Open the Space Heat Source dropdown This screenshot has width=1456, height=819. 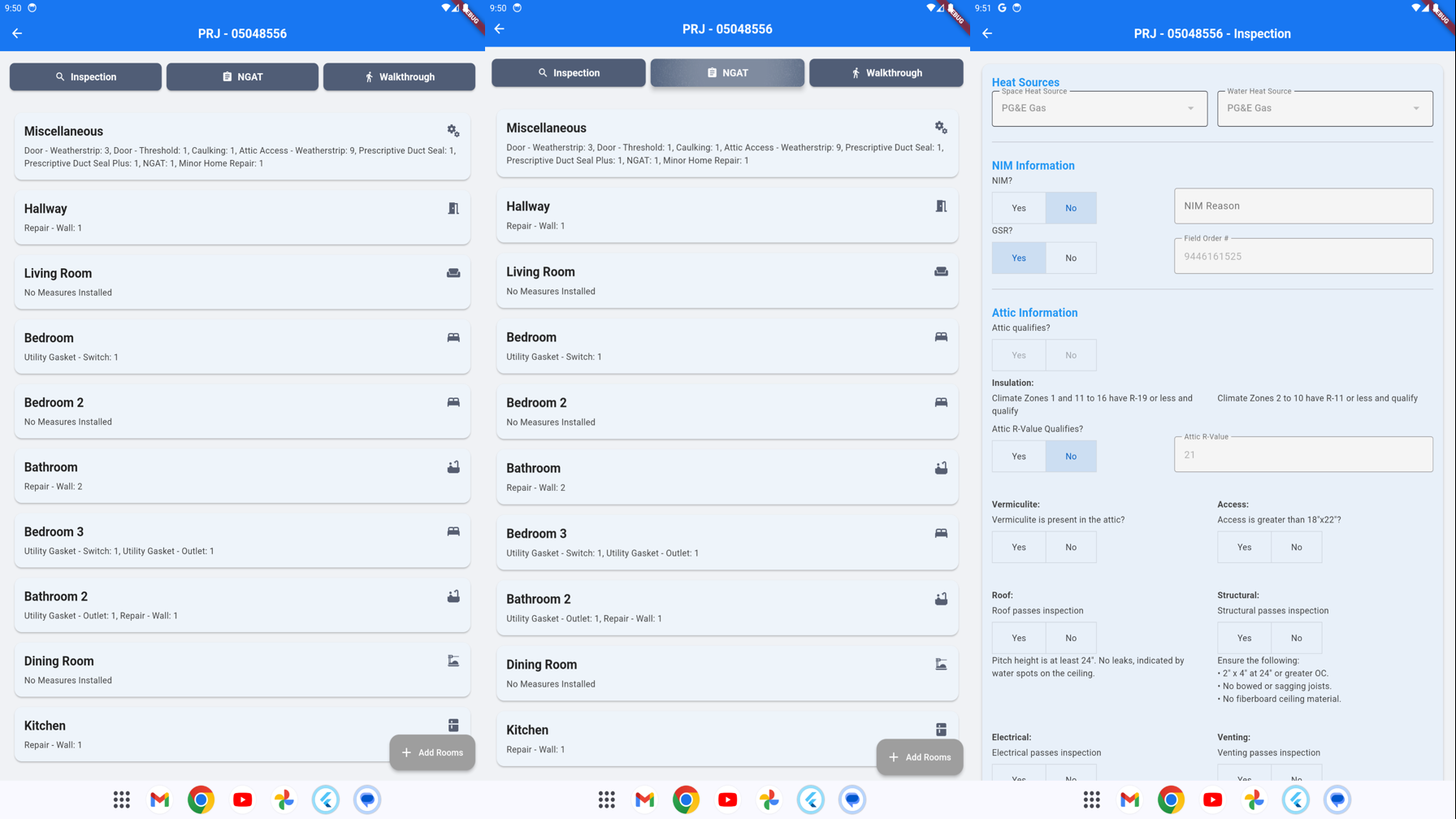point(1098,108)
